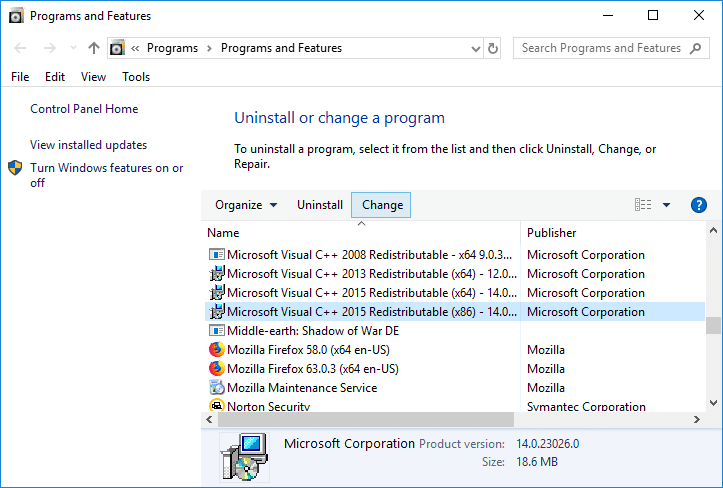Click the search magnifier icon
Image resolution: width=723 pixels, height=488 pixels.
coord(697,48)
